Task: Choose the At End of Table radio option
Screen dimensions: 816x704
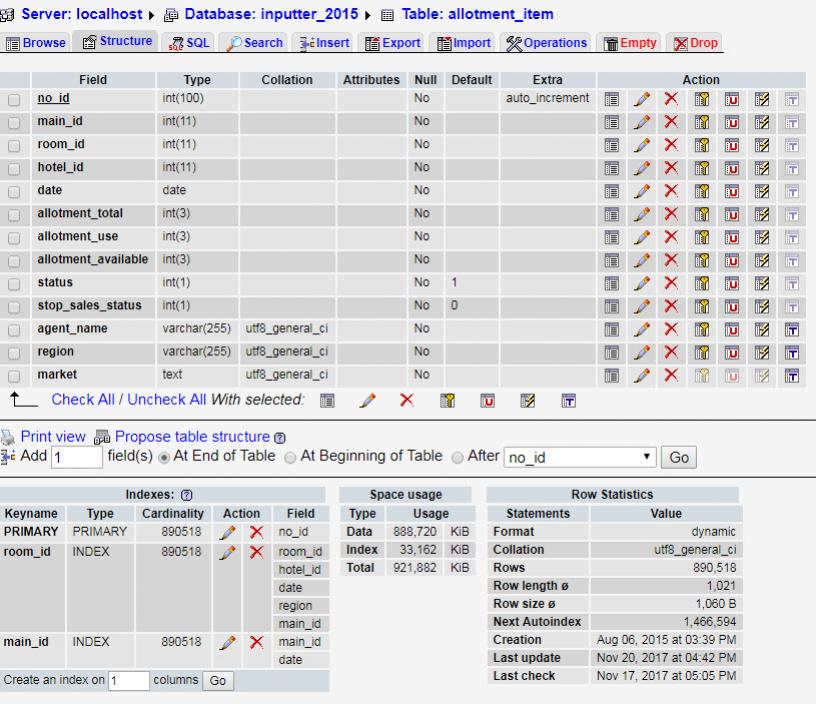Action: pos(164,458)
